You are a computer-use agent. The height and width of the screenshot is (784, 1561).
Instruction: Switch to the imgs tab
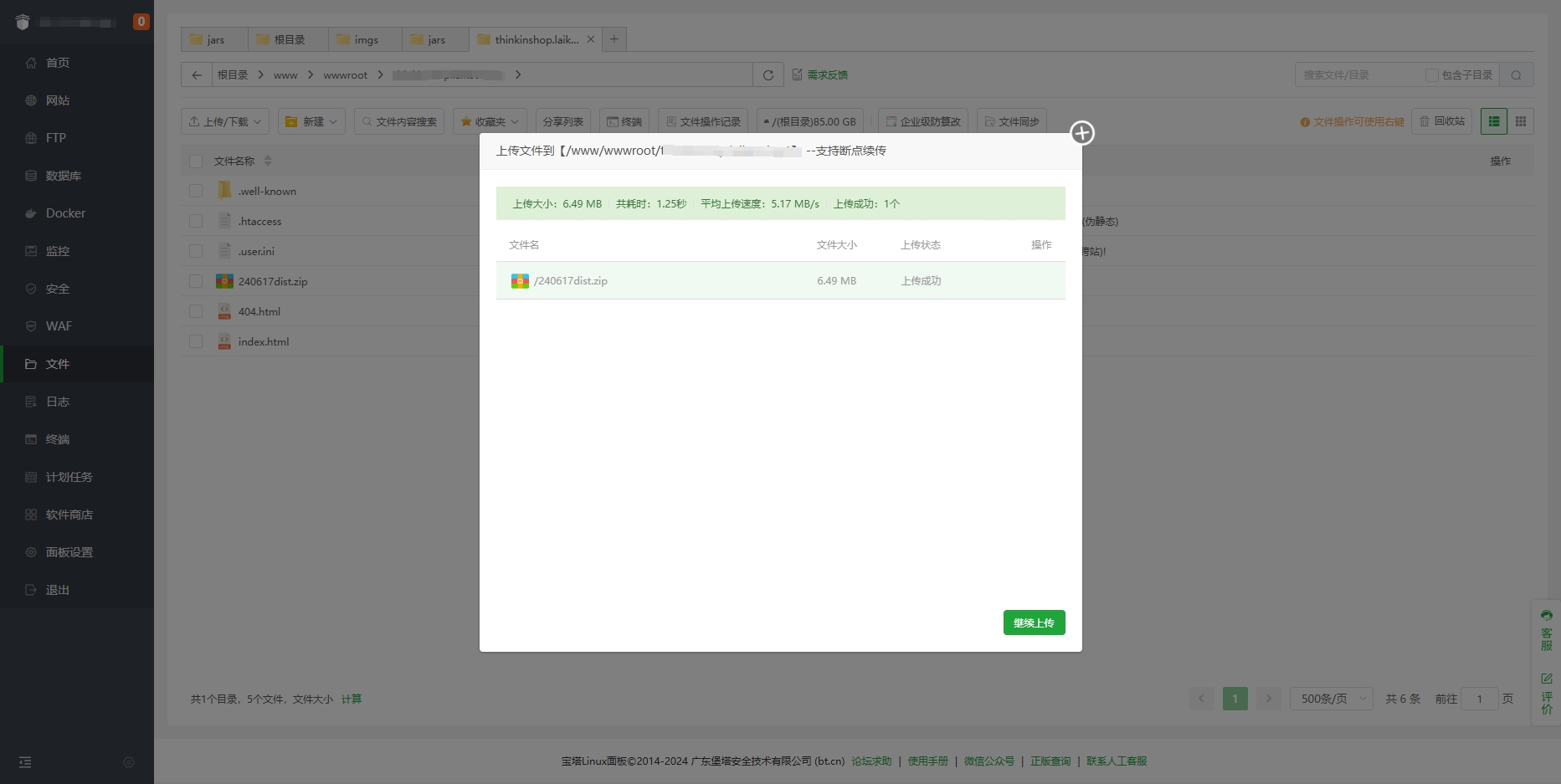point(366,39)
